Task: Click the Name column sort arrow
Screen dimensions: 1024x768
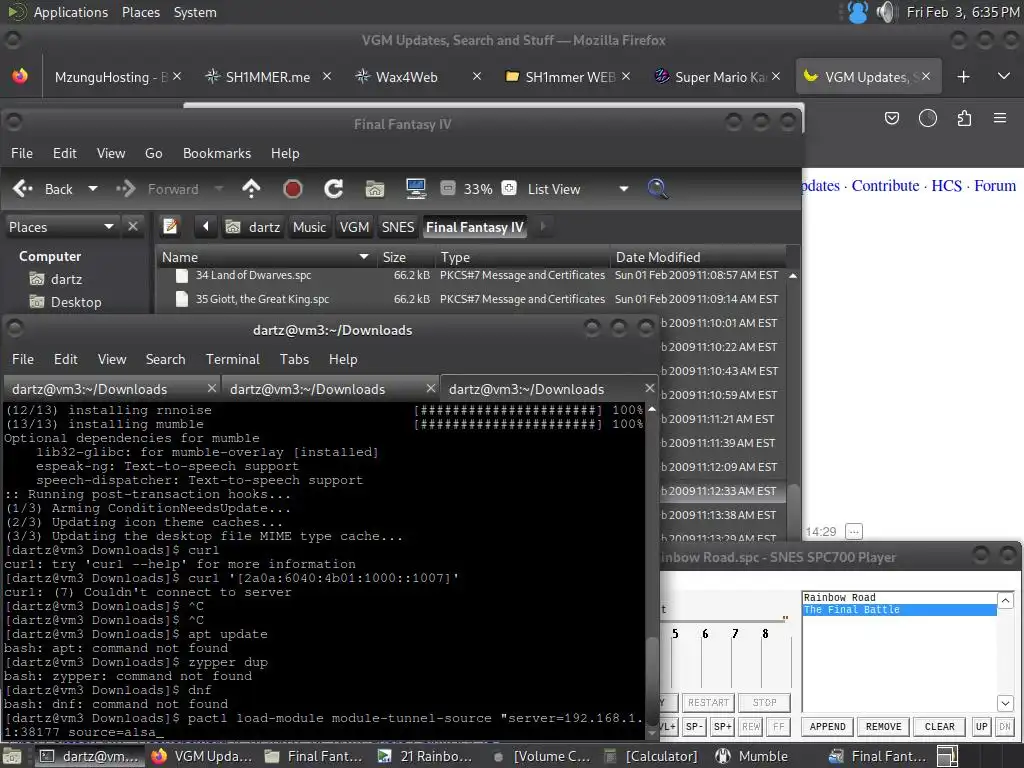Action: click(x=364, y=257)
